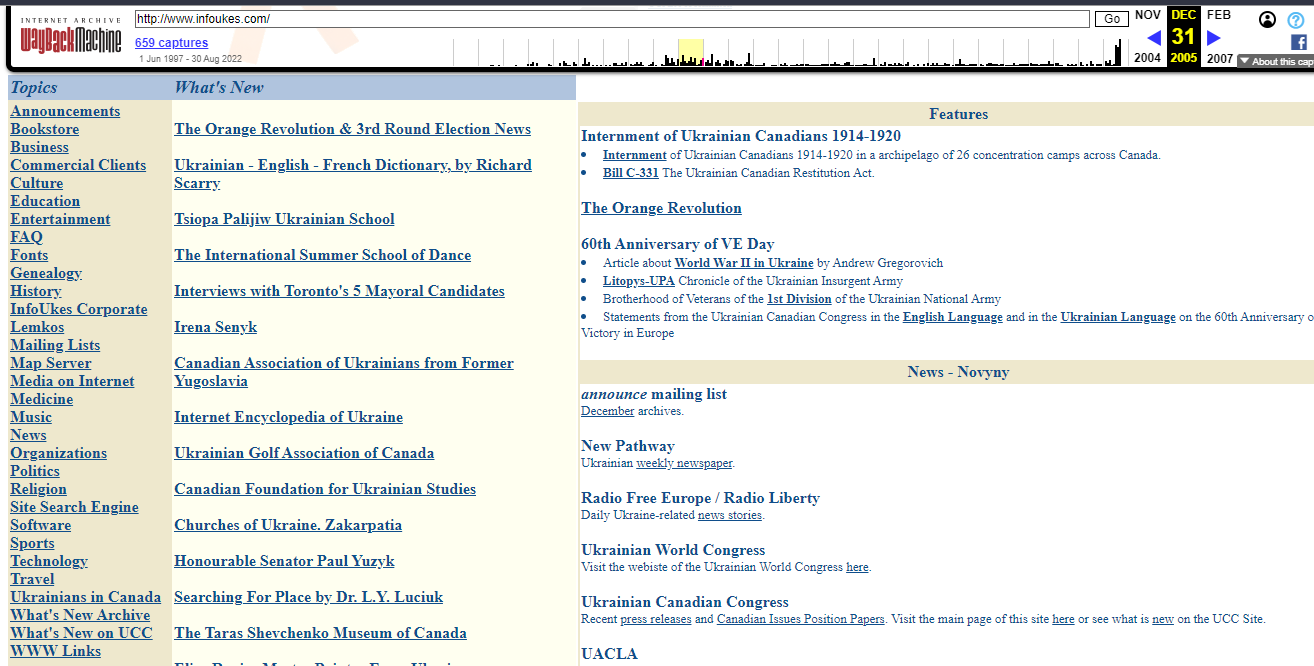Viewport: 1314px width, 666px height.
Task: Open the user account icon
Action: point(1267,19)
